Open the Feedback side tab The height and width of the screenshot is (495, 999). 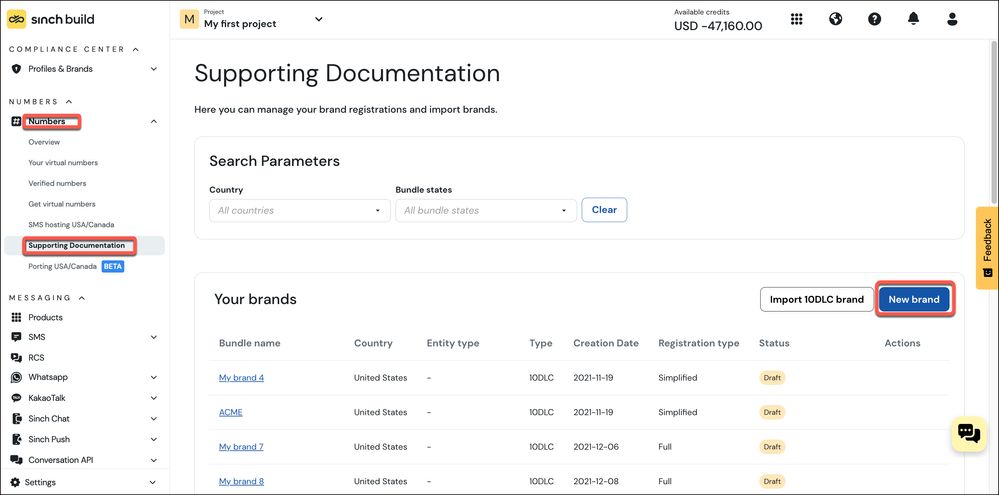click(x=987, y=248)
